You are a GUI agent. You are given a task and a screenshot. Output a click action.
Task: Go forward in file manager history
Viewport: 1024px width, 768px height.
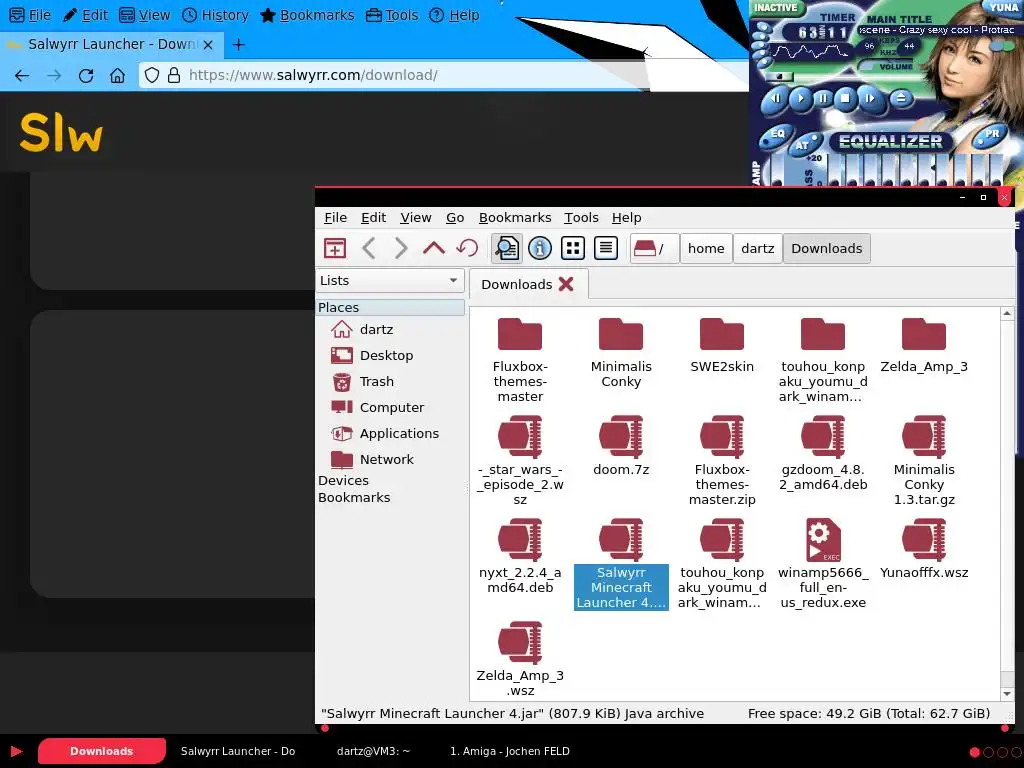tap(401, 248)
